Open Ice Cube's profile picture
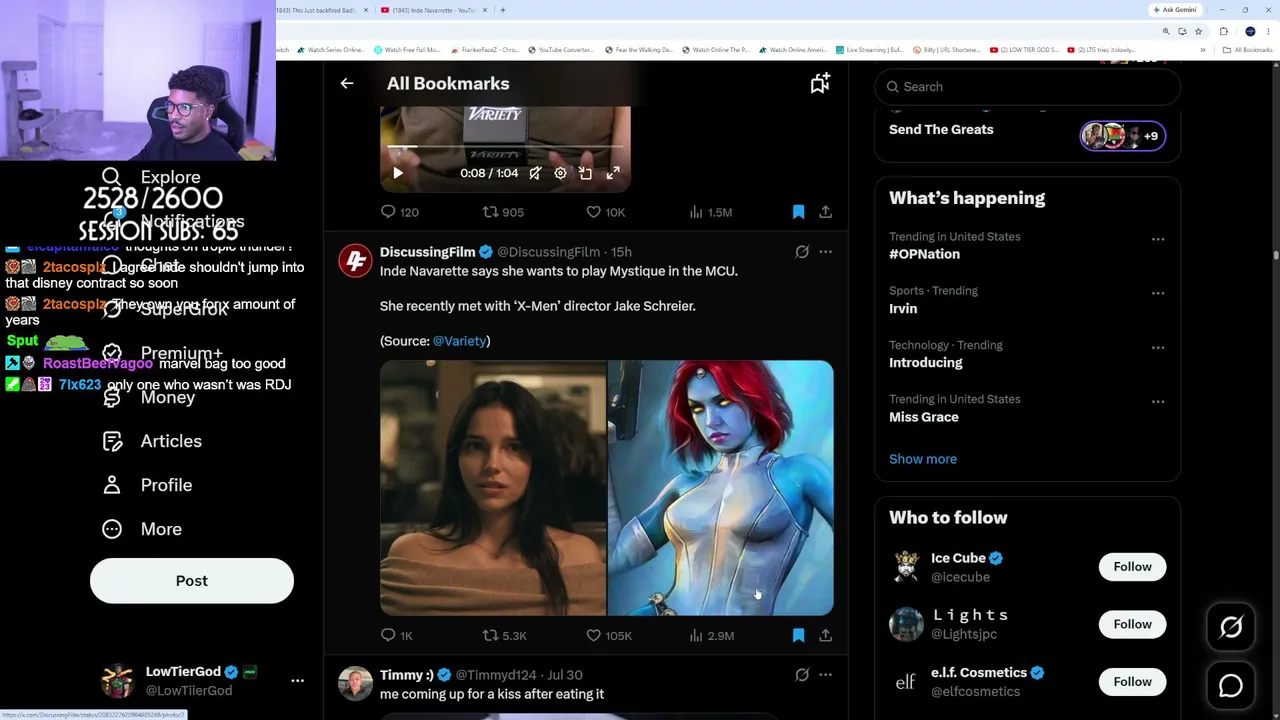The height and width of the screenshot is (720, 1280). tap(906, 567)
